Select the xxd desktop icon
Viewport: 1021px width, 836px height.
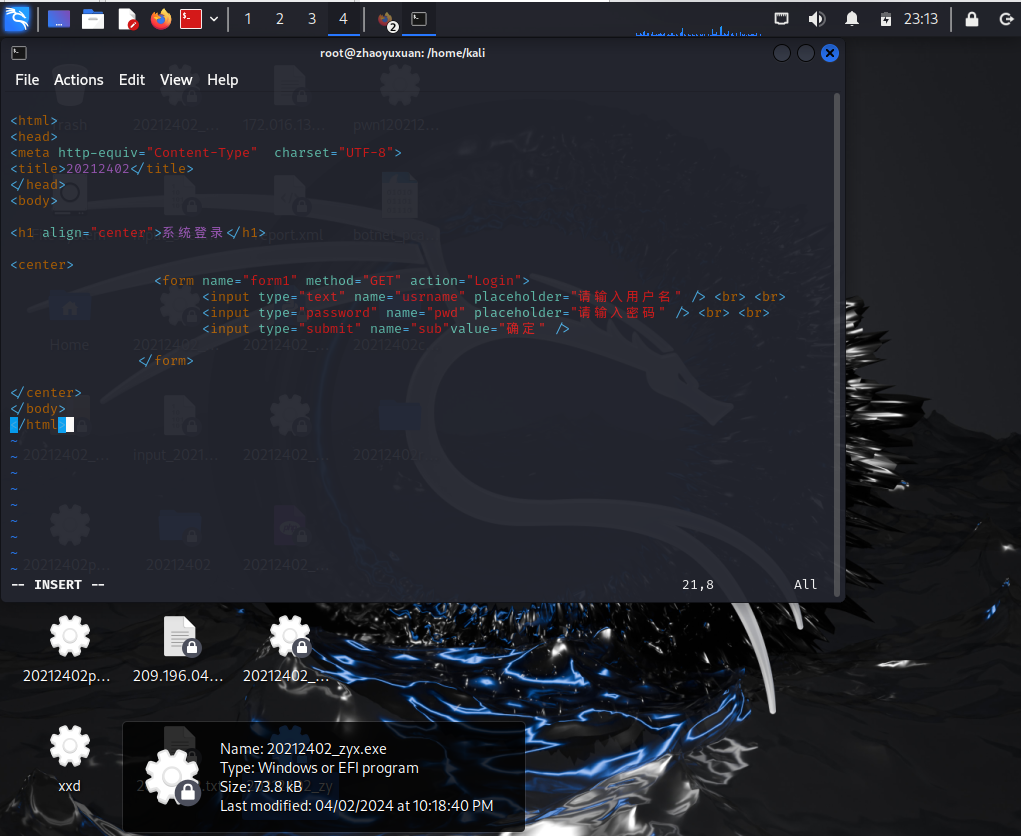[x=69, y=759]
